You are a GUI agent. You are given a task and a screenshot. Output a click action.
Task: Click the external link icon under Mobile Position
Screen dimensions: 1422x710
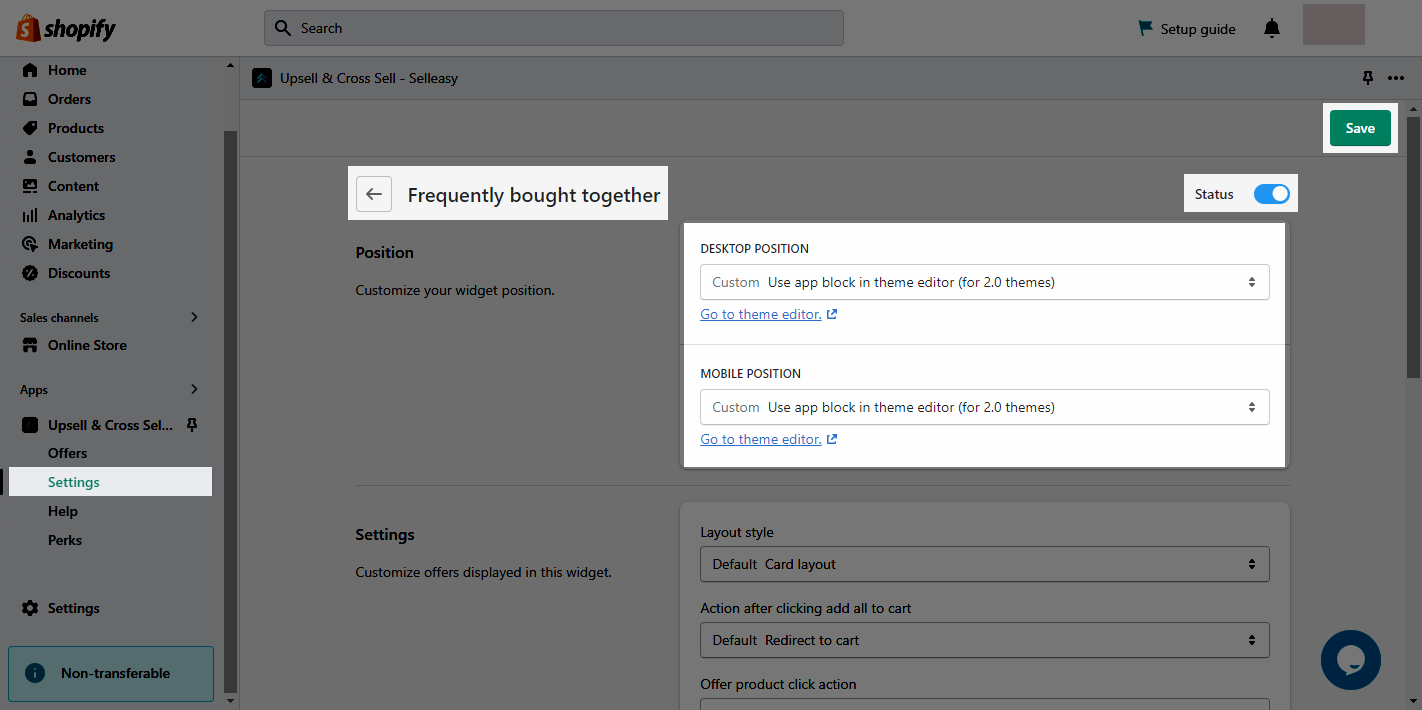point(832,439)
